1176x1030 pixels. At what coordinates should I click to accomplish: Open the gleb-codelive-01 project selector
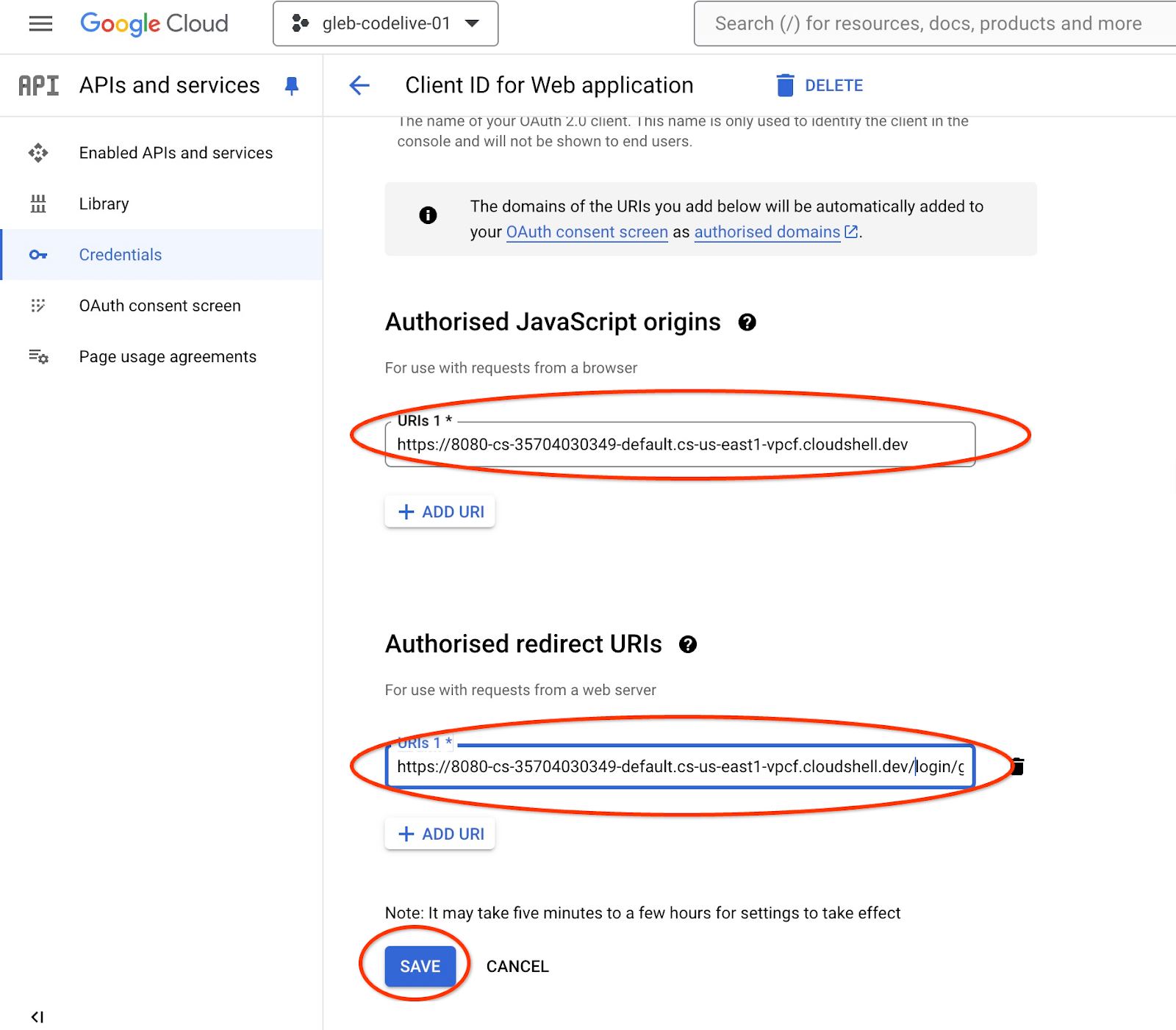[385, 24]
